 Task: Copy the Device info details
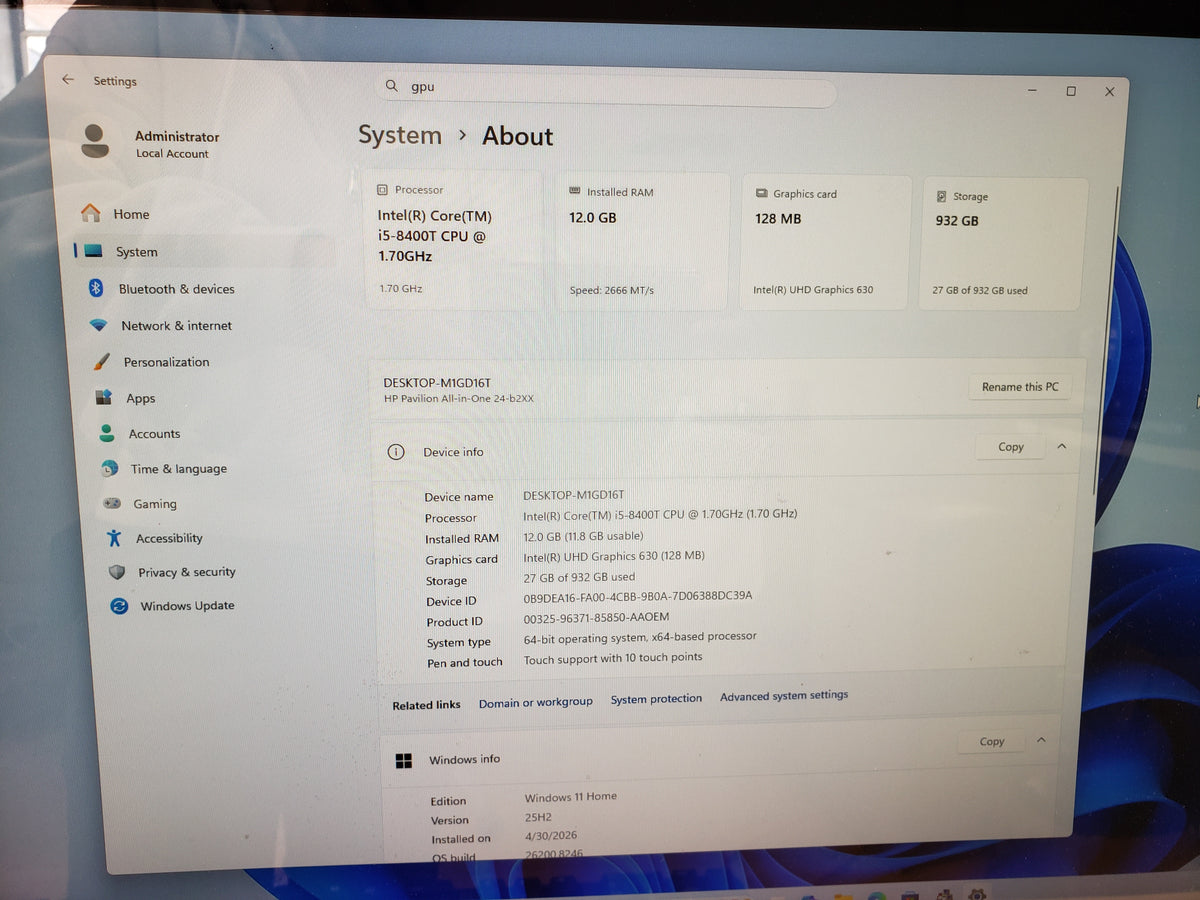click(x=1011, y=447)
